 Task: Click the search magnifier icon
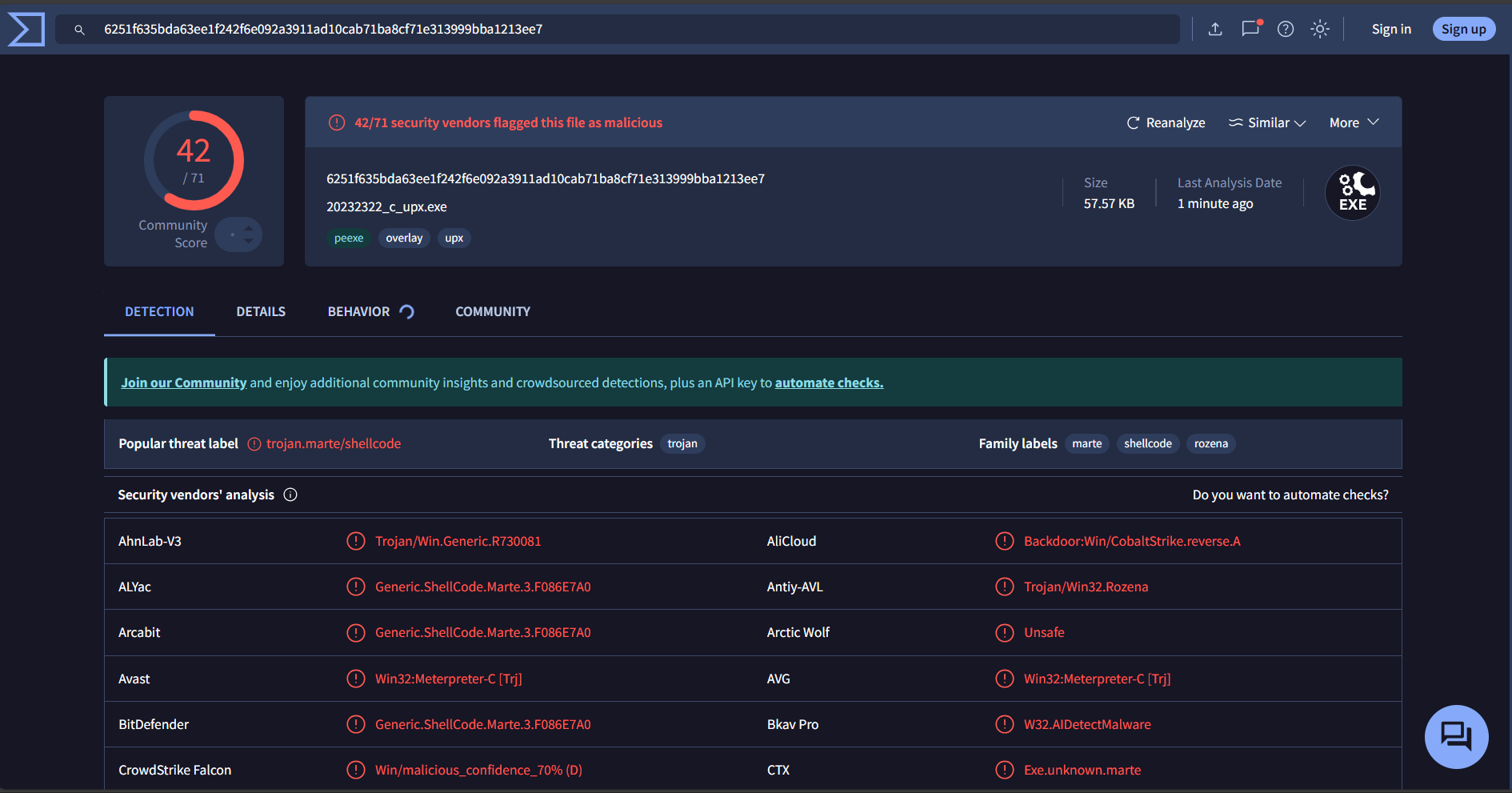(x=79, y=30)
